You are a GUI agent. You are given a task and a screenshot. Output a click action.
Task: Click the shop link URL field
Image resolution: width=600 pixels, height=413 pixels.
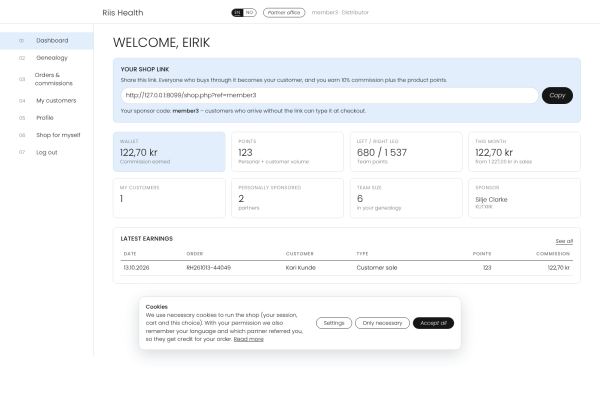[x=329, y=95]
